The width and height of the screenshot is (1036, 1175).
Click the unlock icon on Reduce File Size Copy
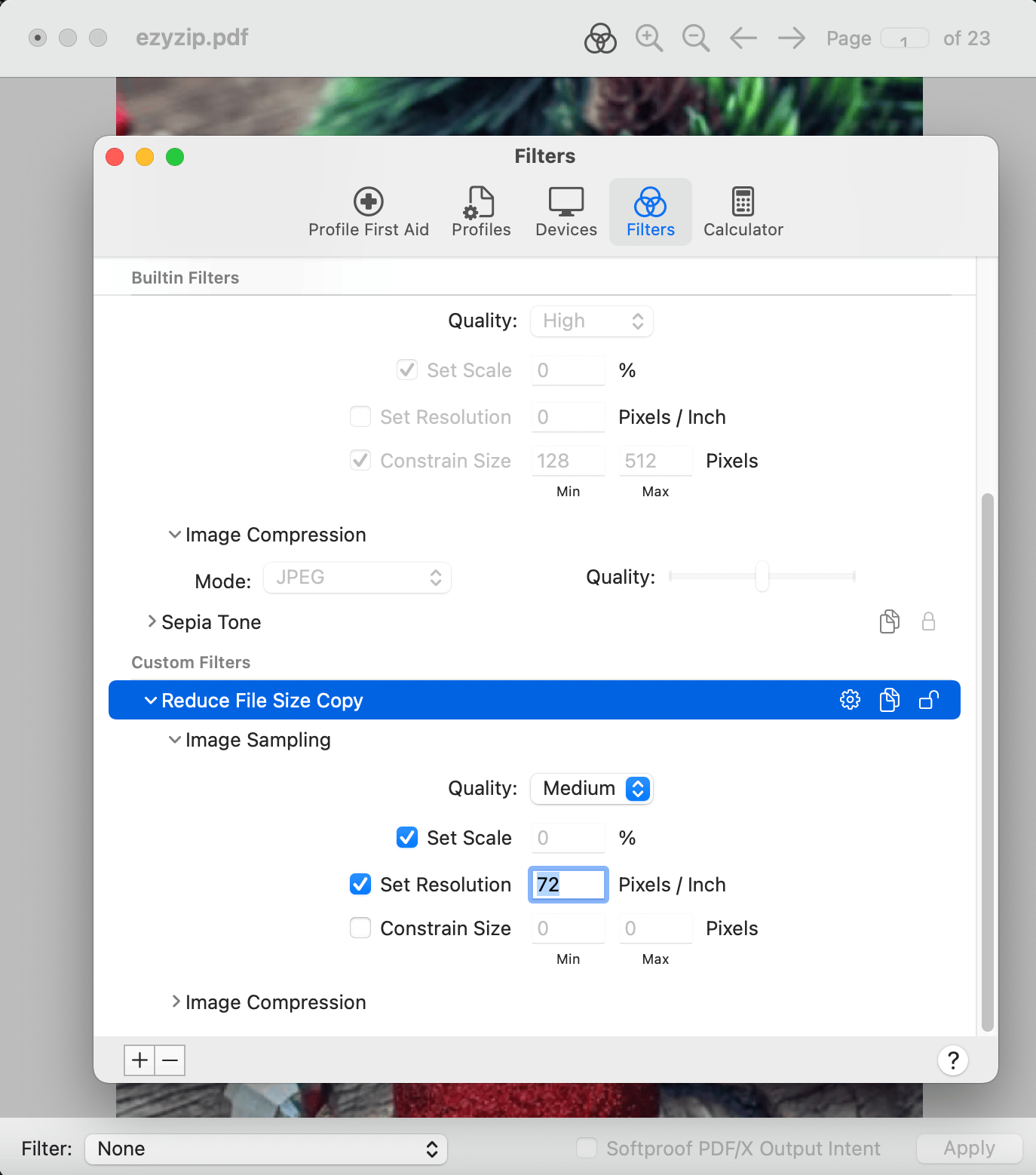coord(929,700)
